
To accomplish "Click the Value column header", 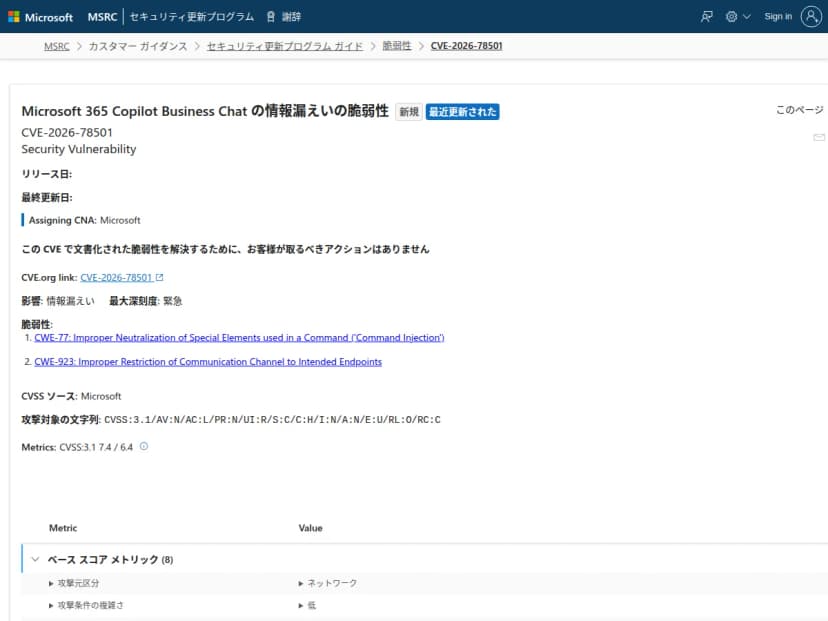I will pos(310,528).
